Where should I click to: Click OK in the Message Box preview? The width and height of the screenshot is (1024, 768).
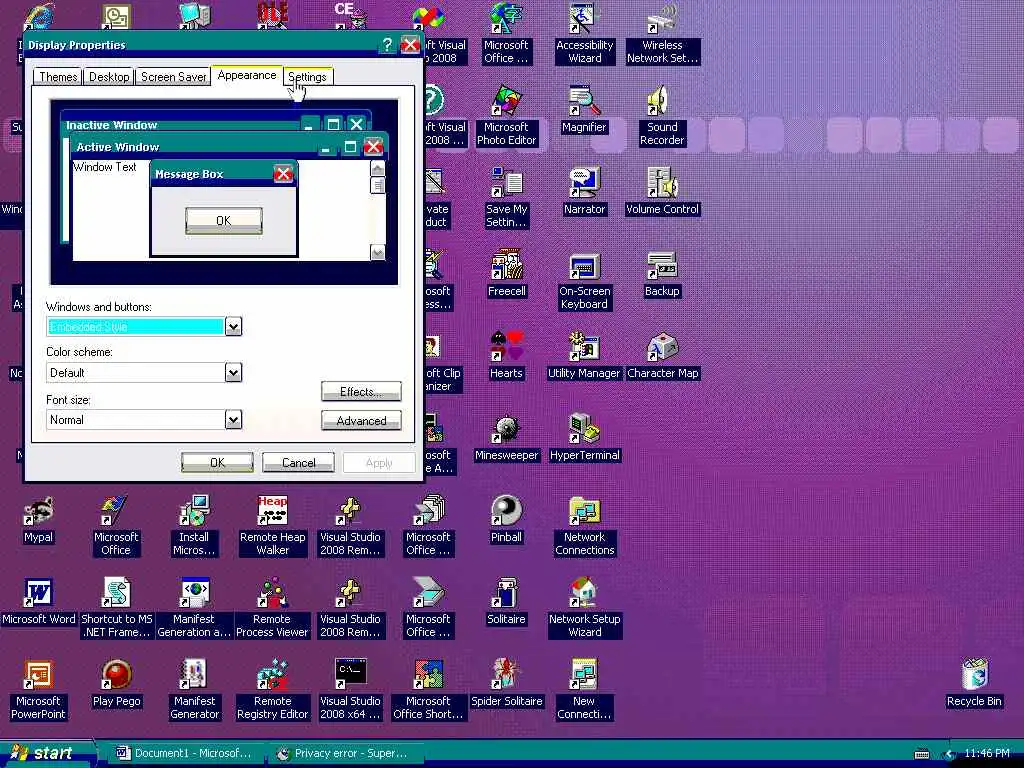click(224, 221)
